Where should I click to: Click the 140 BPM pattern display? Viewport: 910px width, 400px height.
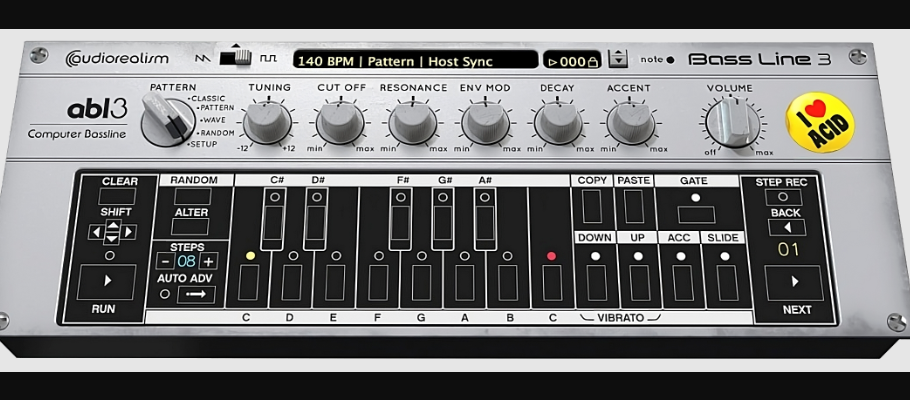tap(415, 60)
